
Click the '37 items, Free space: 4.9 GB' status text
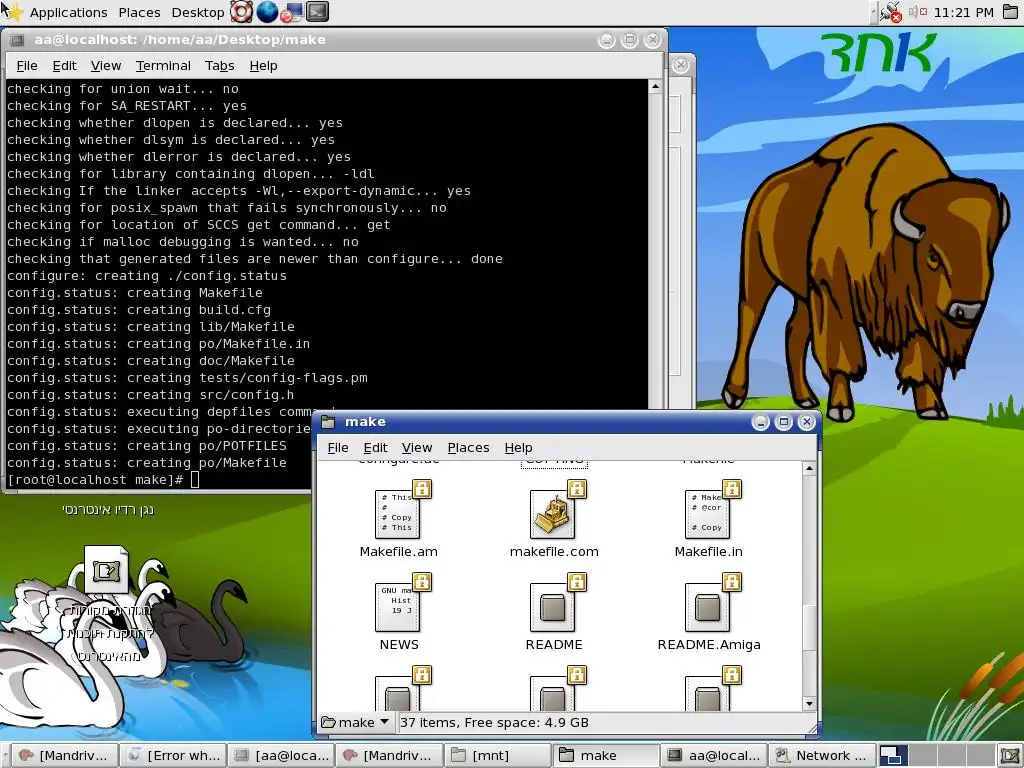[x=494, y=722]
